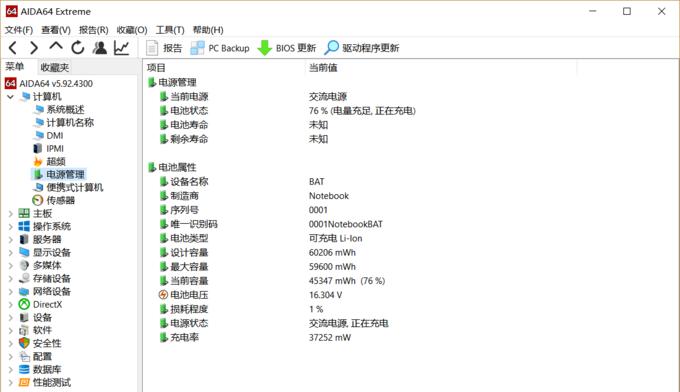680x392 pixels.
Task: Open PC Backup tool
Action: [220, 48]
